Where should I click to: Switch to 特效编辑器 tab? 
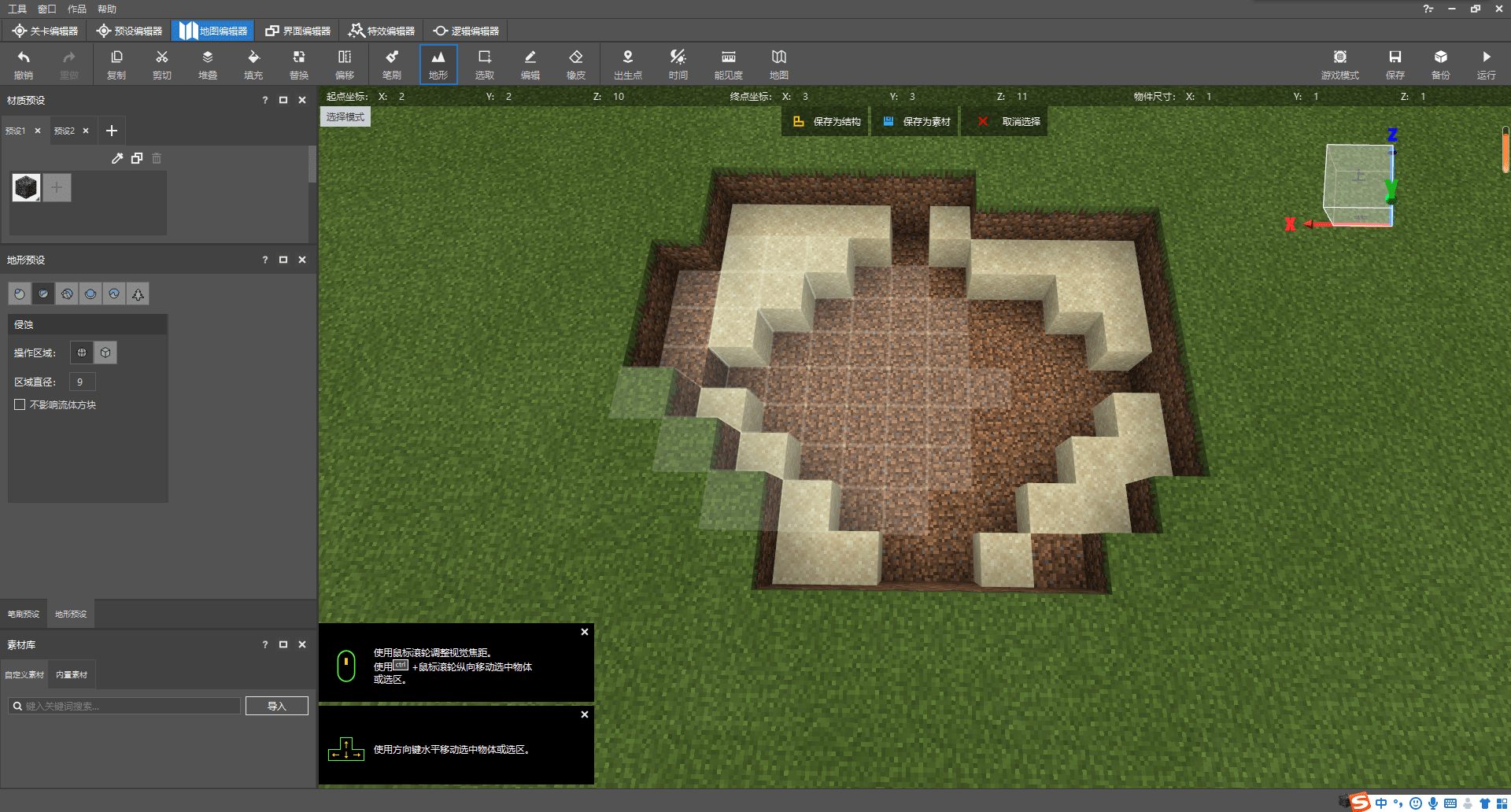coord(382,31)
